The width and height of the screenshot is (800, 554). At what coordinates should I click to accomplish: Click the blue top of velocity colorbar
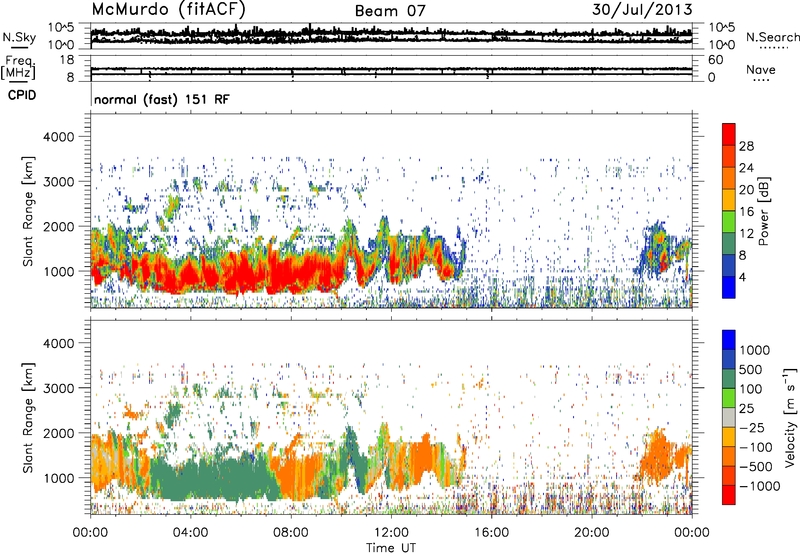pyautogui.click(x=729, y=340)
